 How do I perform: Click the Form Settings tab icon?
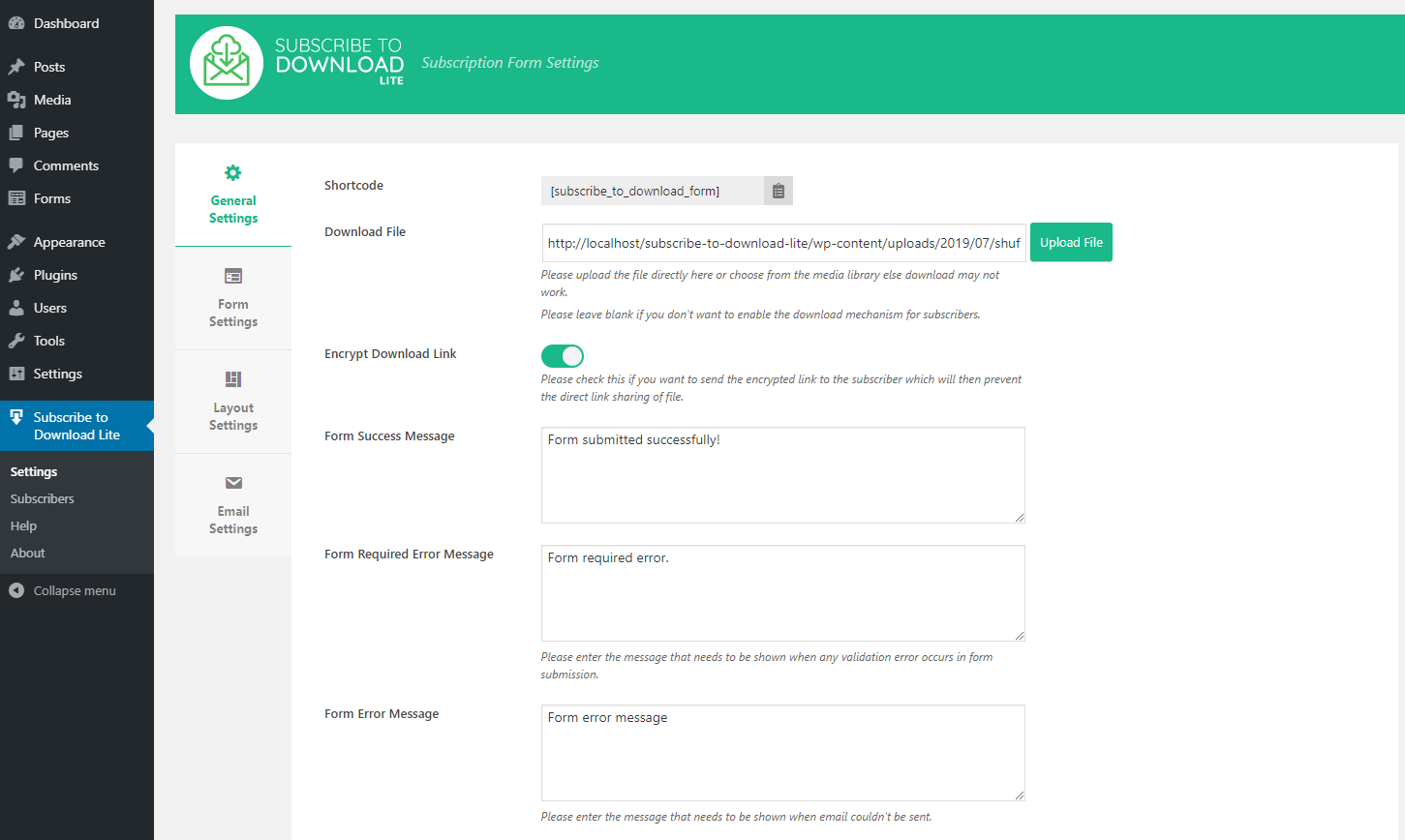[x=233, y=276]
